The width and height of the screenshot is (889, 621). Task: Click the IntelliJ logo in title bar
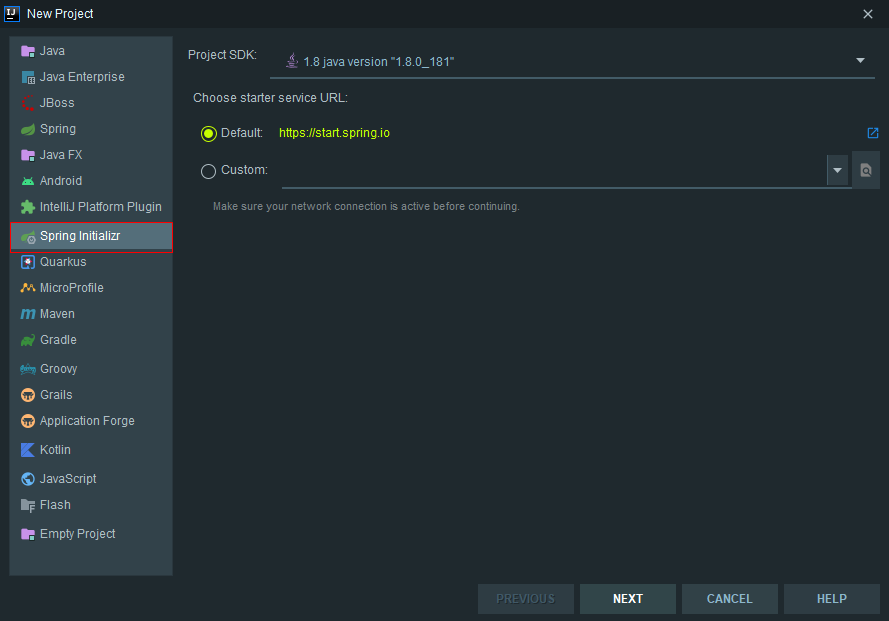point(12,14)
